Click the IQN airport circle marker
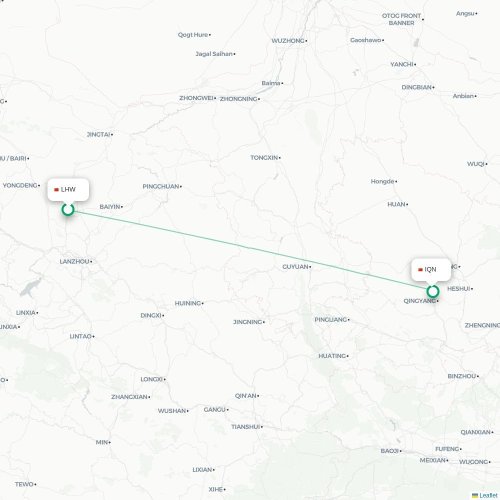The image size is (500, 500). click(x=433, y=292)
